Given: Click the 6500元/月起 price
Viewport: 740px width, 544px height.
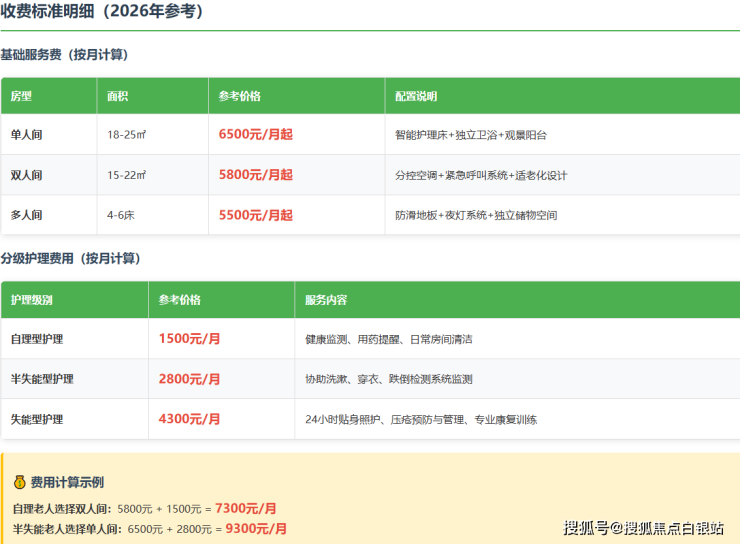Looking at the screenshot, I should pyautogui.click(x=256, y=134).
